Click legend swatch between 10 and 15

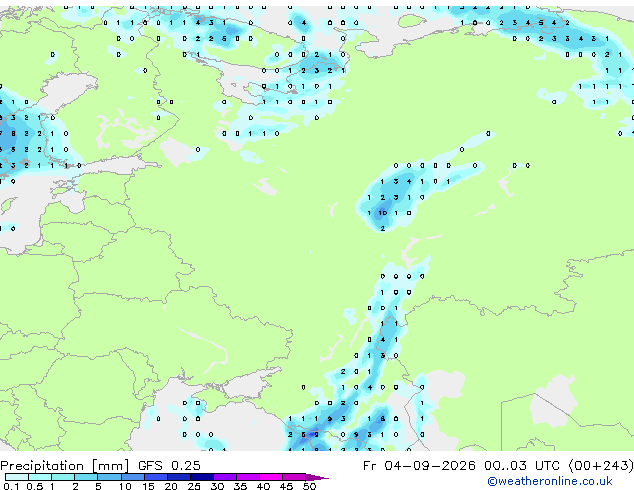coord(132,477)
